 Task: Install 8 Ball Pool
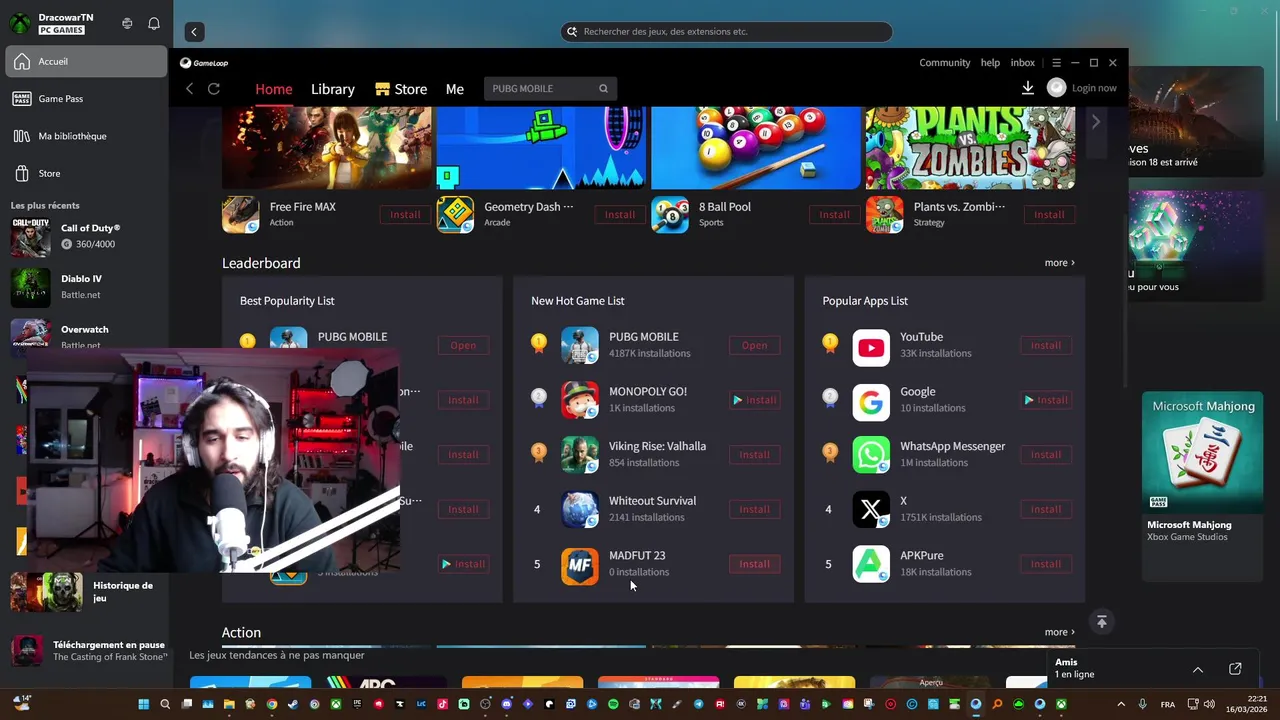[835, 215]
